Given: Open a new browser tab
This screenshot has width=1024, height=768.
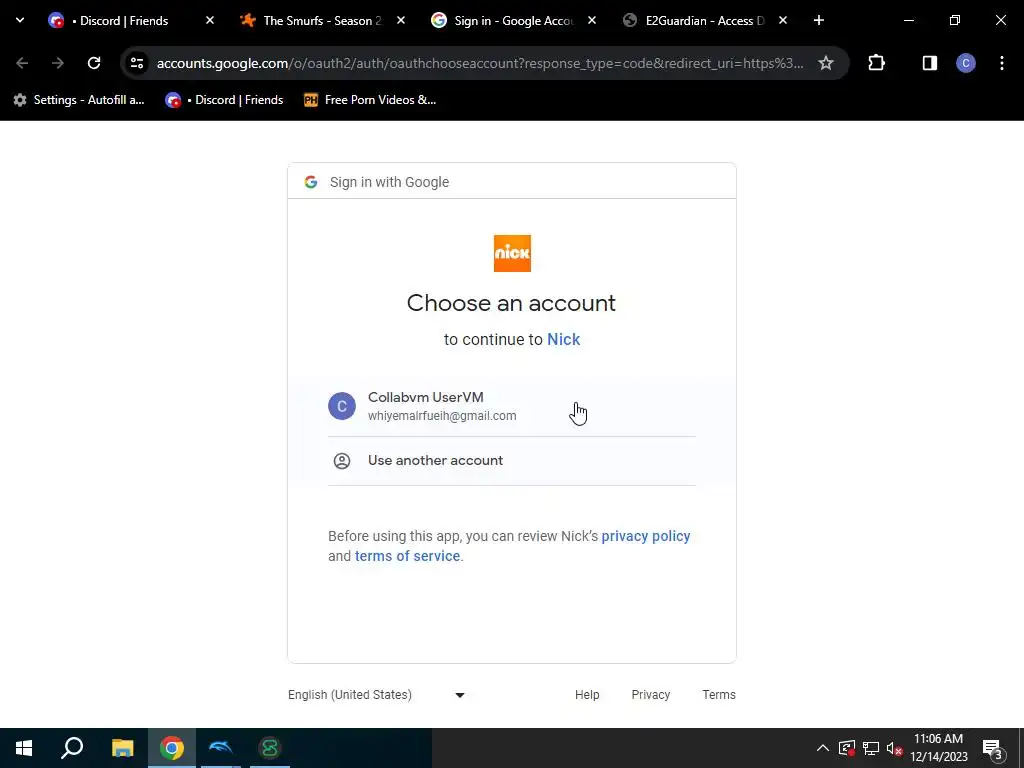Looking at the screenshot, I should [819, 20].
